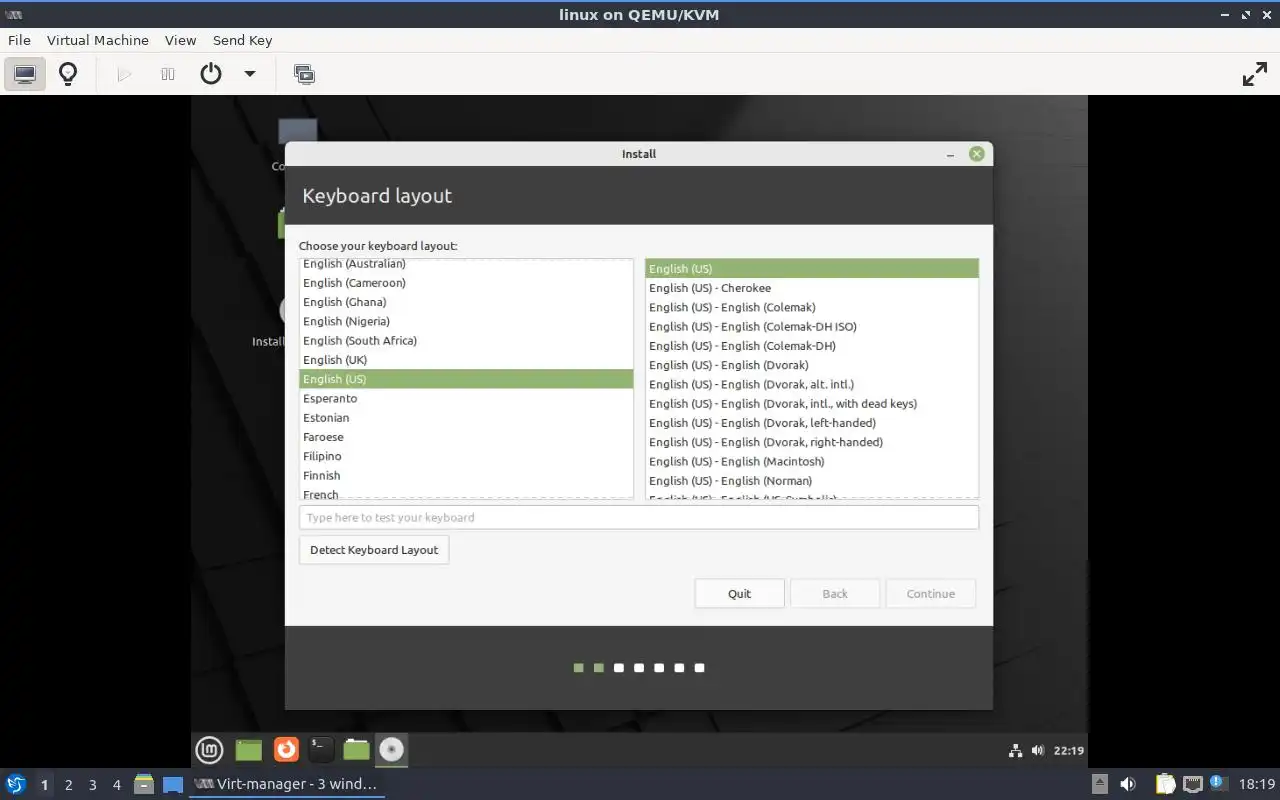Close the Install window
The height and width of the screenshot is (800, 1280).
[x=977, y=154]
